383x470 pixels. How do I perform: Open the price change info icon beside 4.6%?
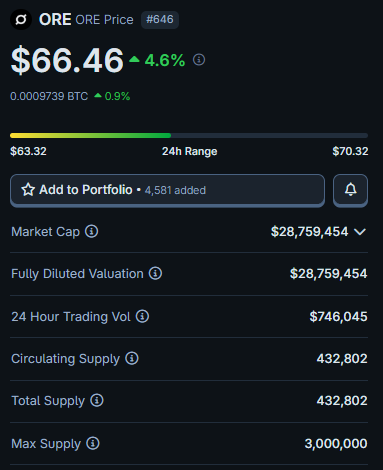(x=199, y=60)
